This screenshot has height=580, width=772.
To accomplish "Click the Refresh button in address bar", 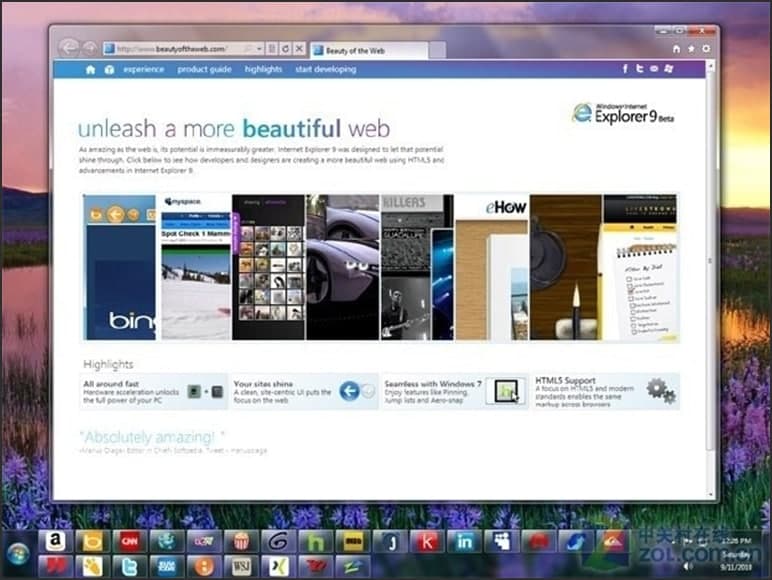I will tap(285, 48).
